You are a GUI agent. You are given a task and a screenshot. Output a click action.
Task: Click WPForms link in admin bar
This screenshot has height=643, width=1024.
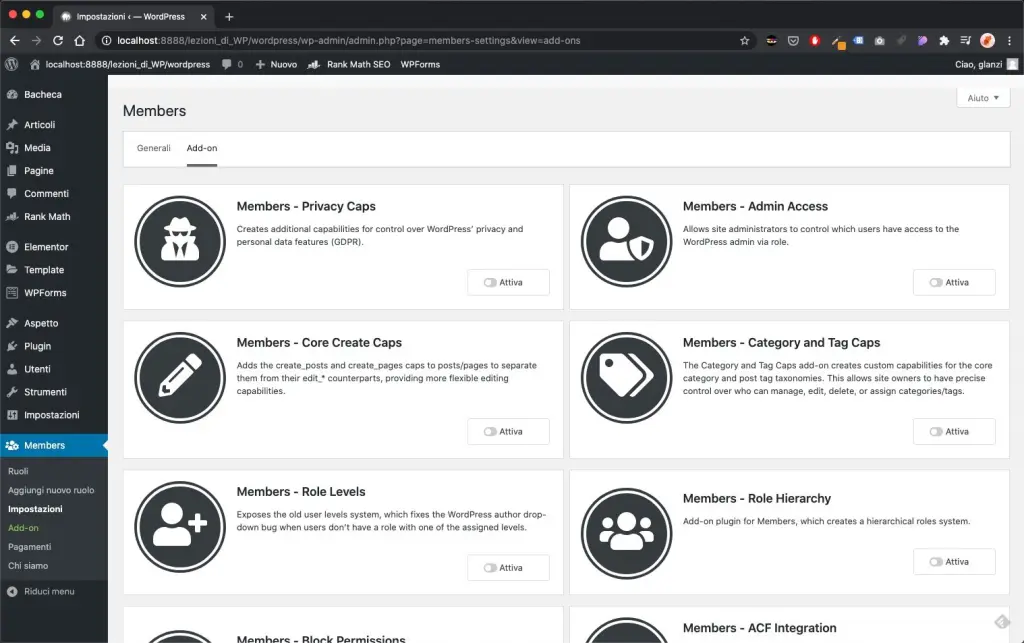click(420, 64)
